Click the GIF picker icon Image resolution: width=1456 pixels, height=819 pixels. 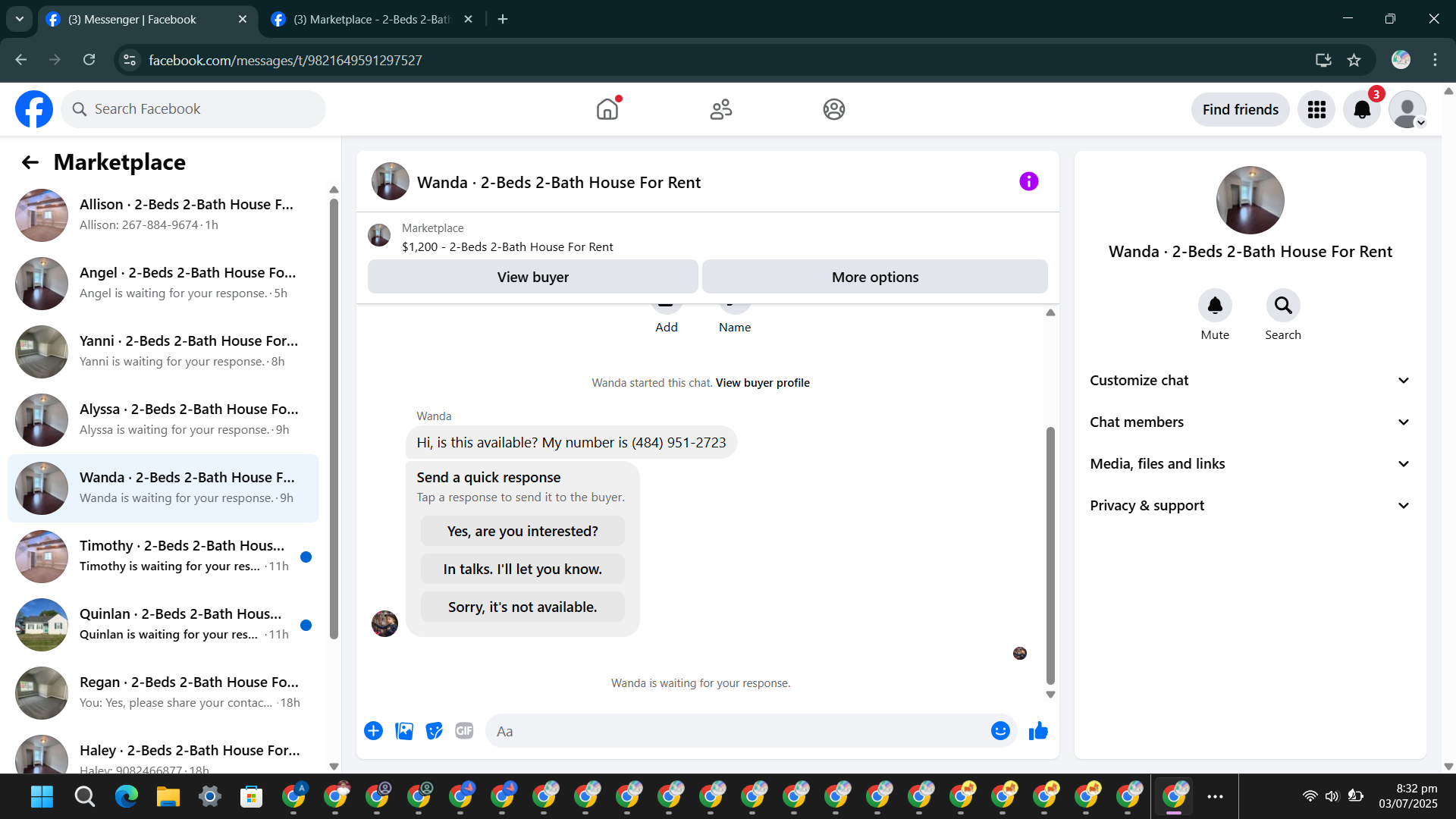pyautogui.click(x=464, y=731)
